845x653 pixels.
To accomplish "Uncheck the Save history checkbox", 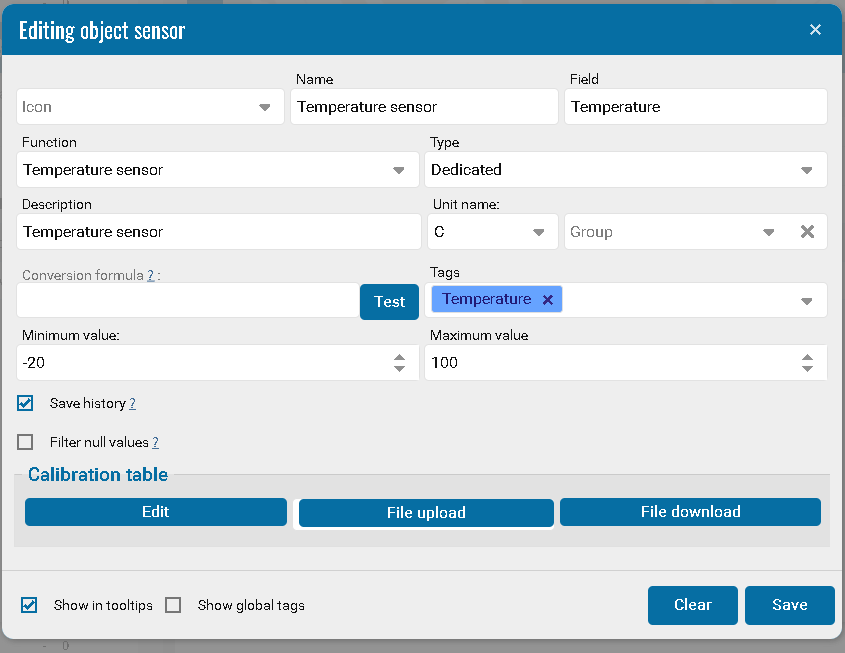I will 26,404.
